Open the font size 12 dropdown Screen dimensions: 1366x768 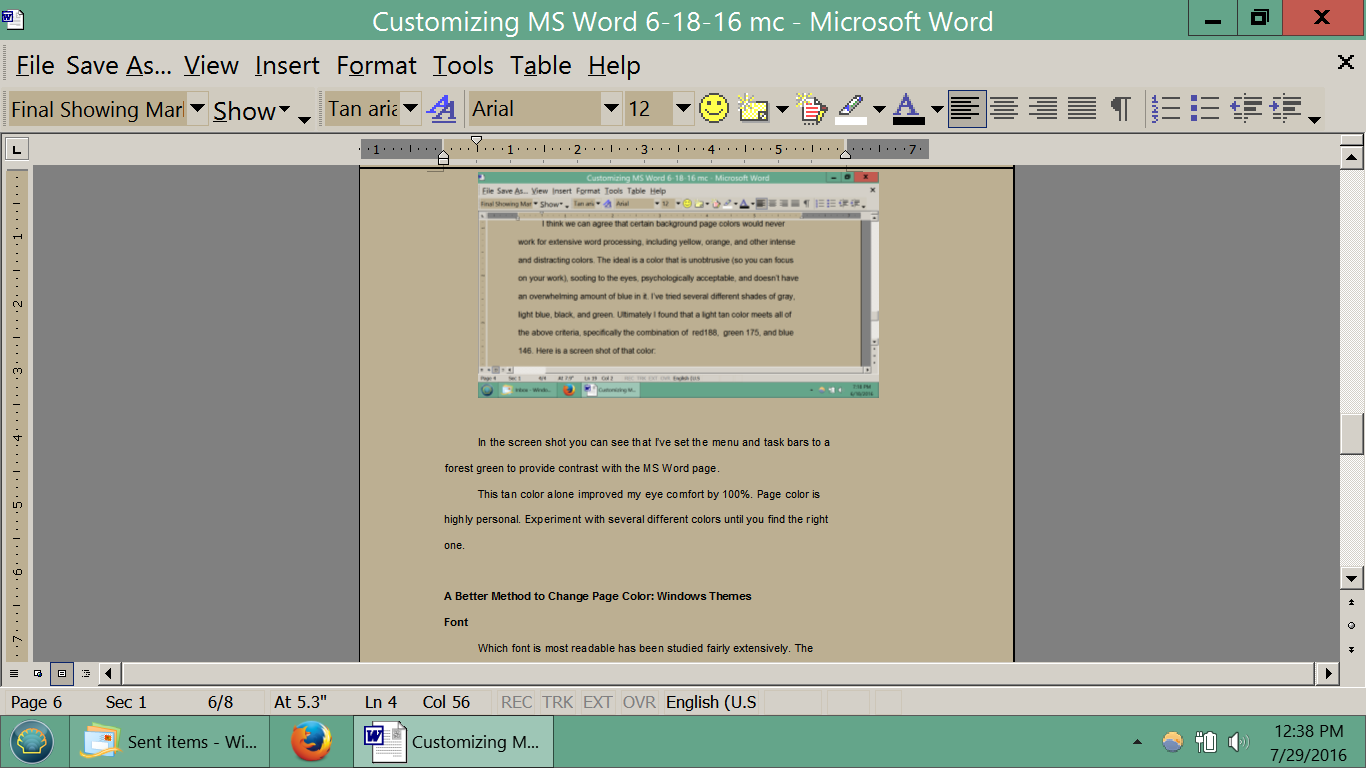683,108
